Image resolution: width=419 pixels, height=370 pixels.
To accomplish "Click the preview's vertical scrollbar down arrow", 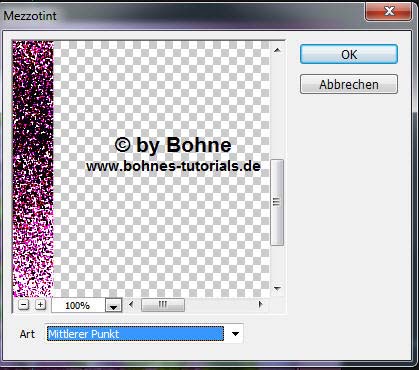I will [277, 288].
